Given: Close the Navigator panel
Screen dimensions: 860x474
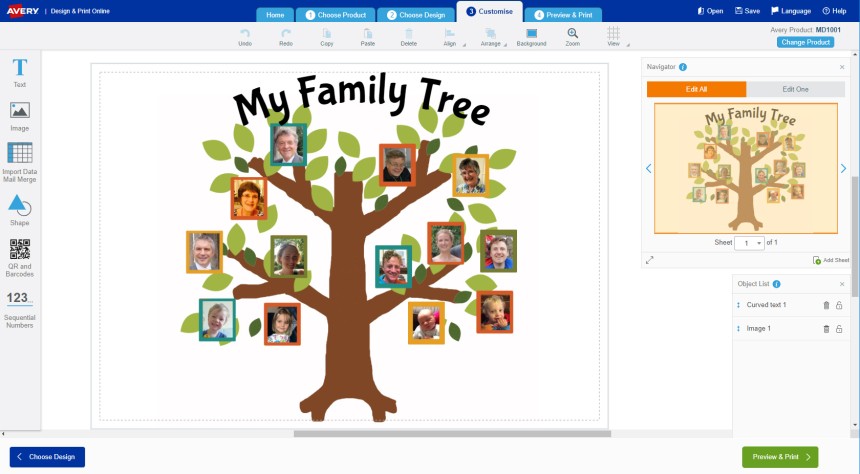Looking at the screenshot, I should pos(842,67).
